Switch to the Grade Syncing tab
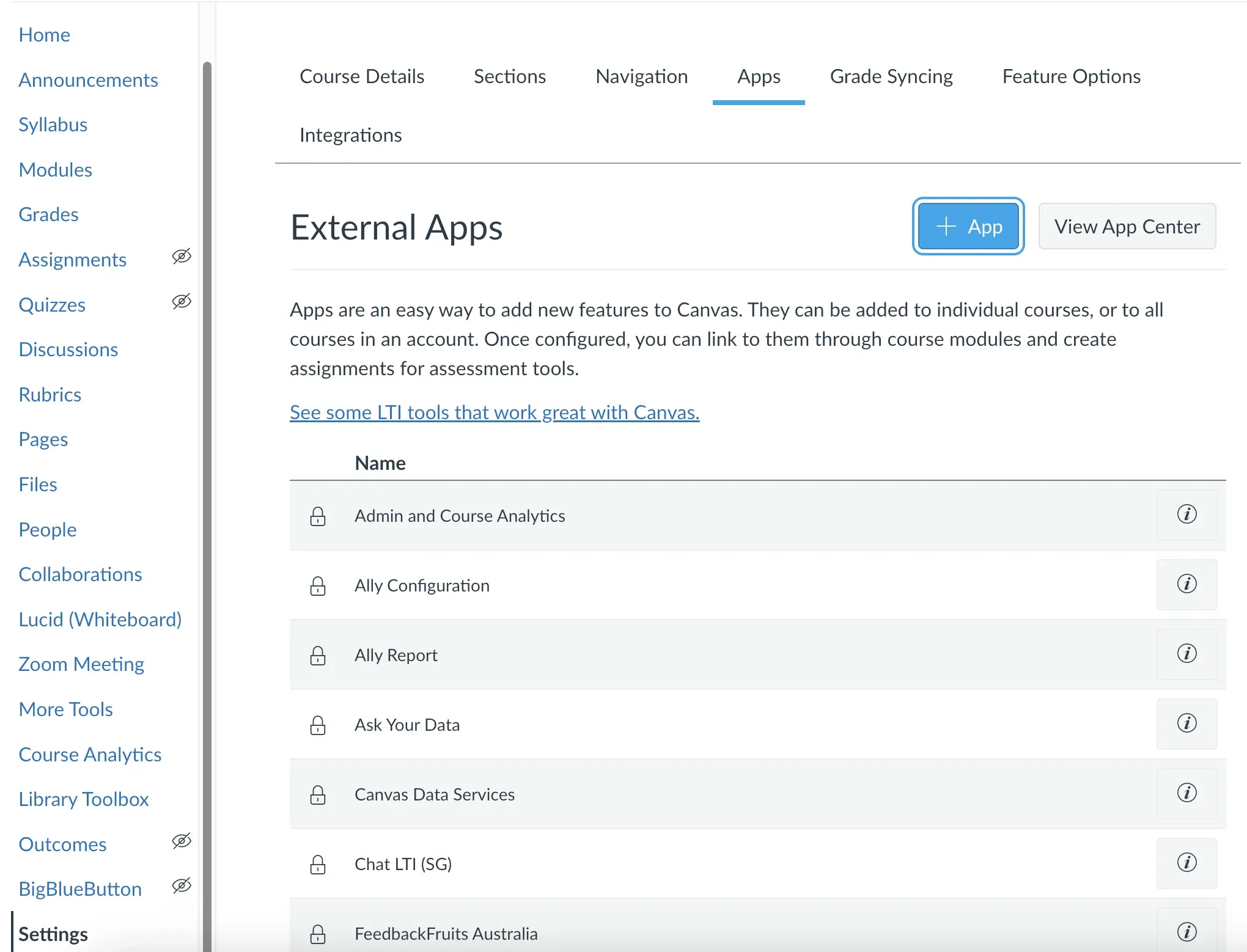The image size is (1247, 952). pos(891,76)
